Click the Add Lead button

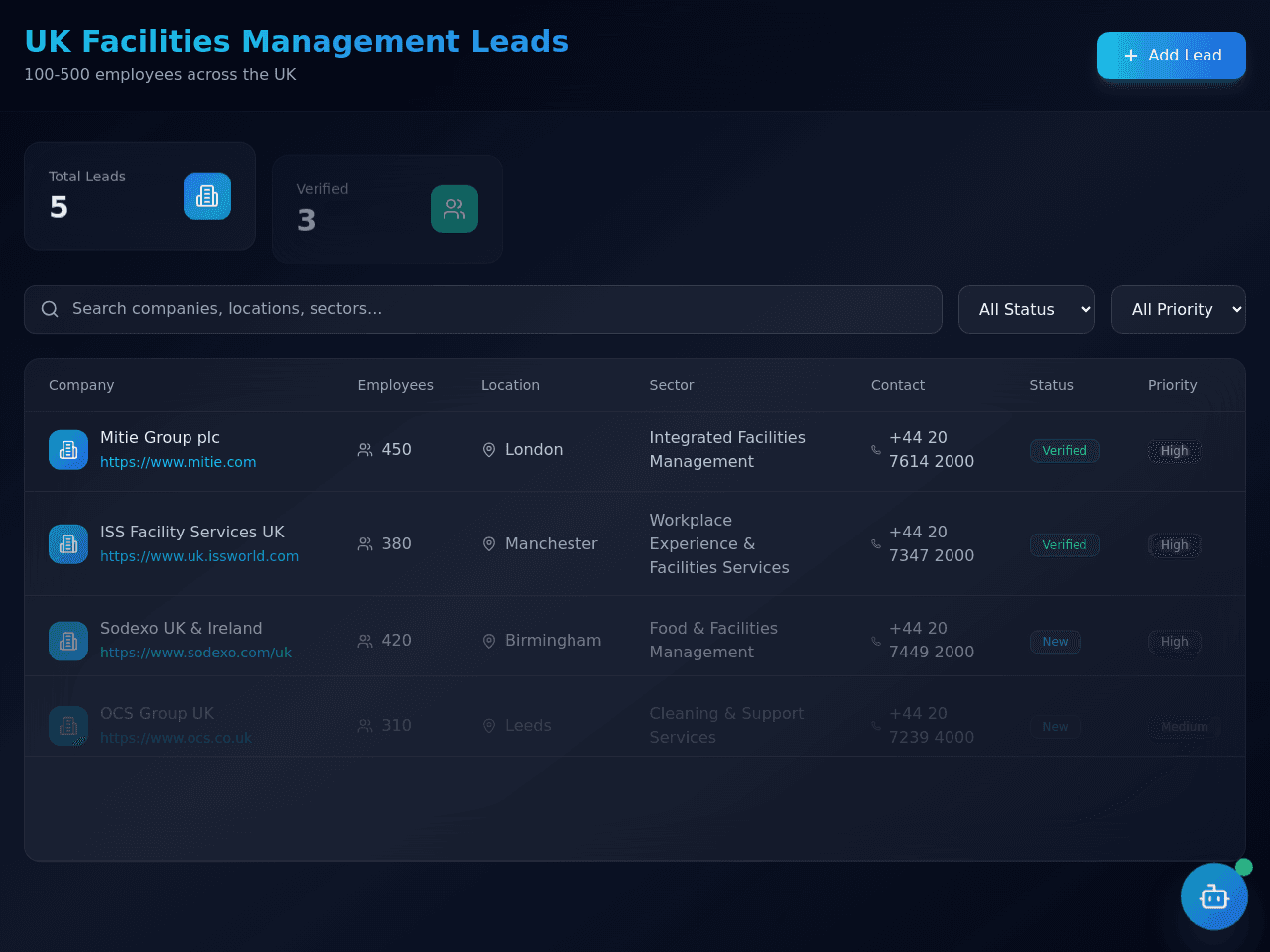[1172, 56]
